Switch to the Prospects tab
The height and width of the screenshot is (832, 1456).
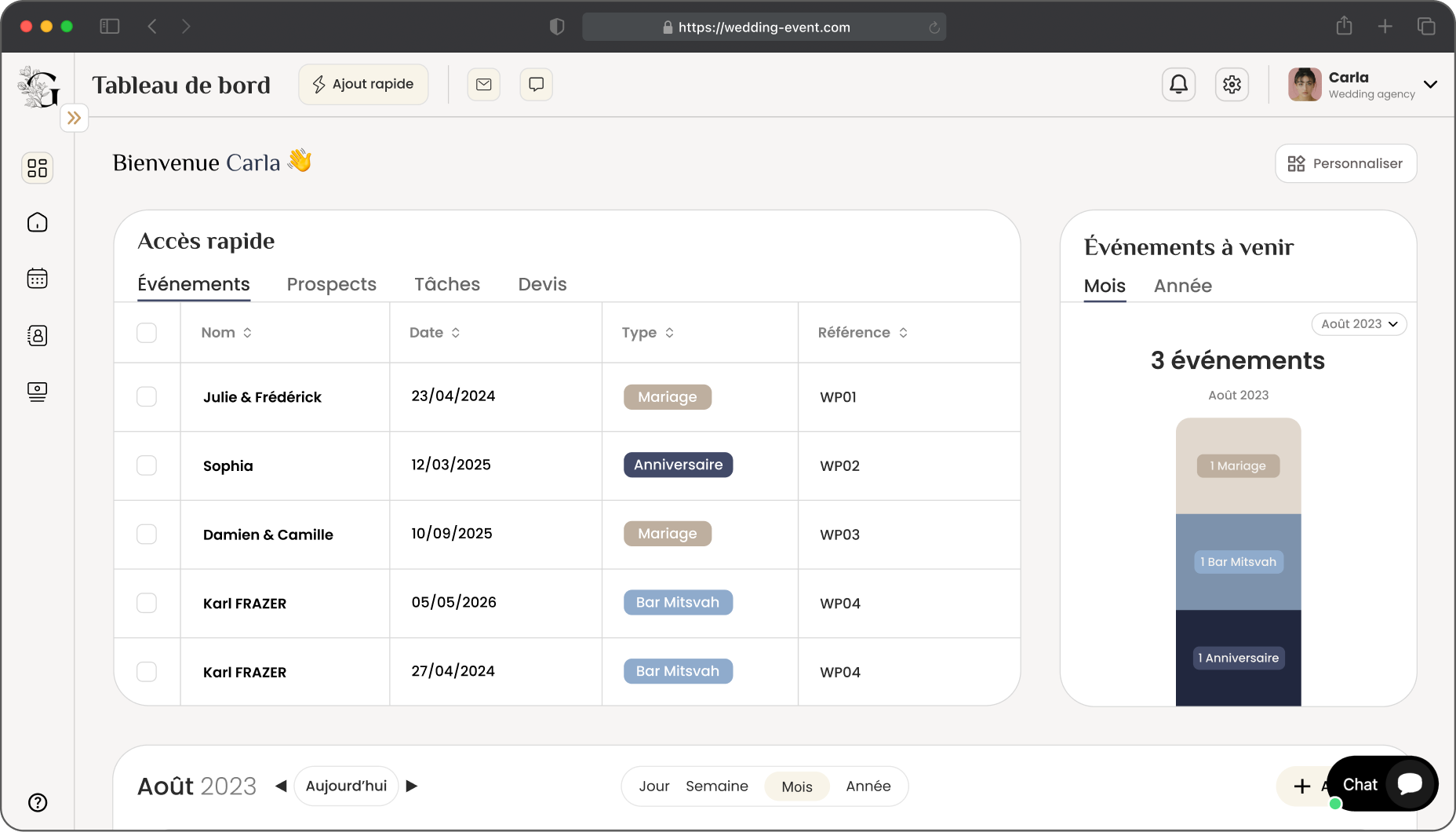tap(331, 284)
